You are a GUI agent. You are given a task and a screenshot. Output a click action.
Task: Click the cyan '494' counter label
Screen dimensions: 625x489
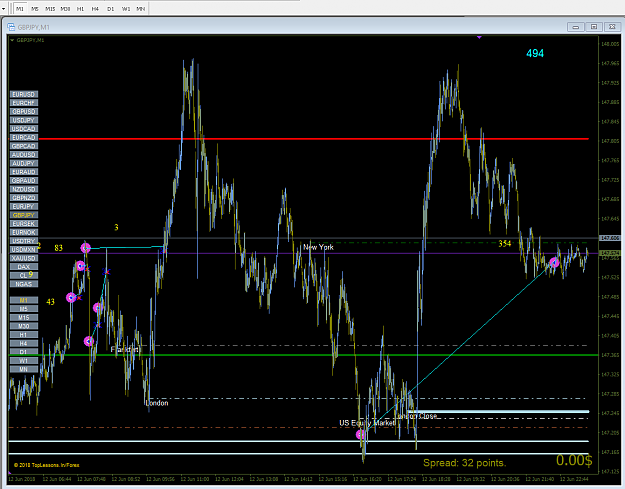535,53
